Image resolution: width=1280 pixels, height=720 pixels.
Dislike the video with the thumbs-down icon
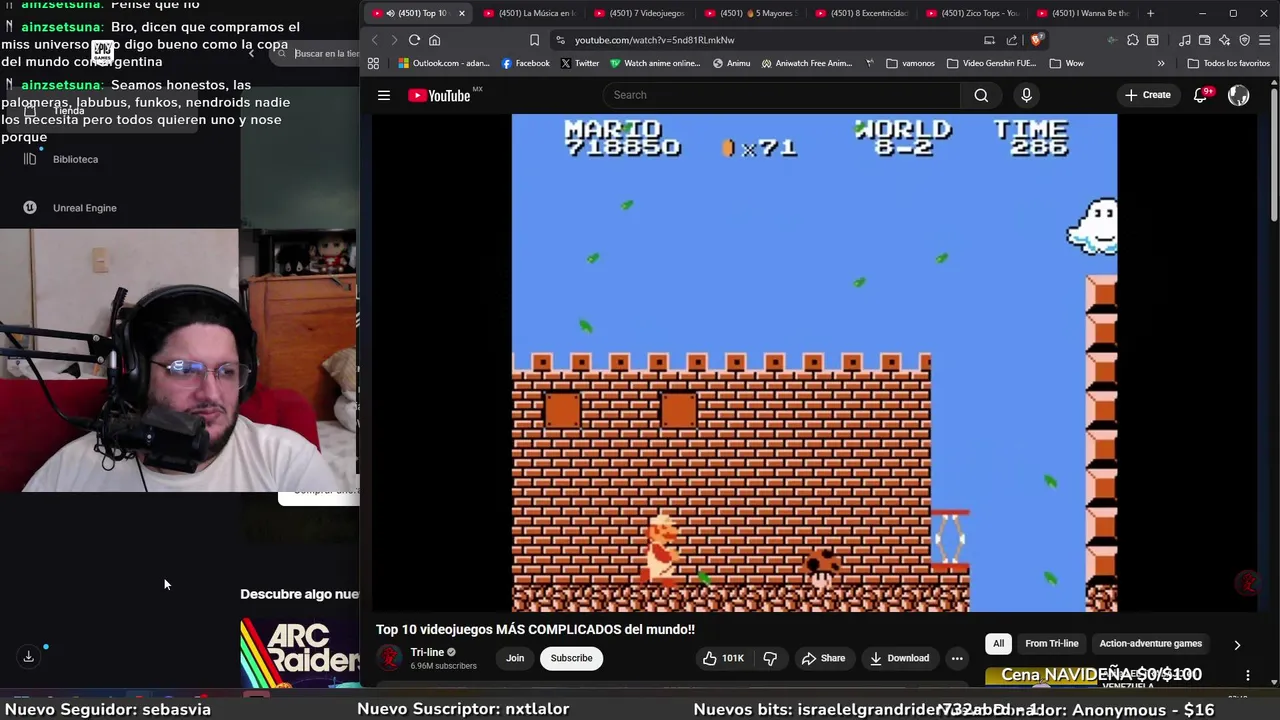point(770,658)
